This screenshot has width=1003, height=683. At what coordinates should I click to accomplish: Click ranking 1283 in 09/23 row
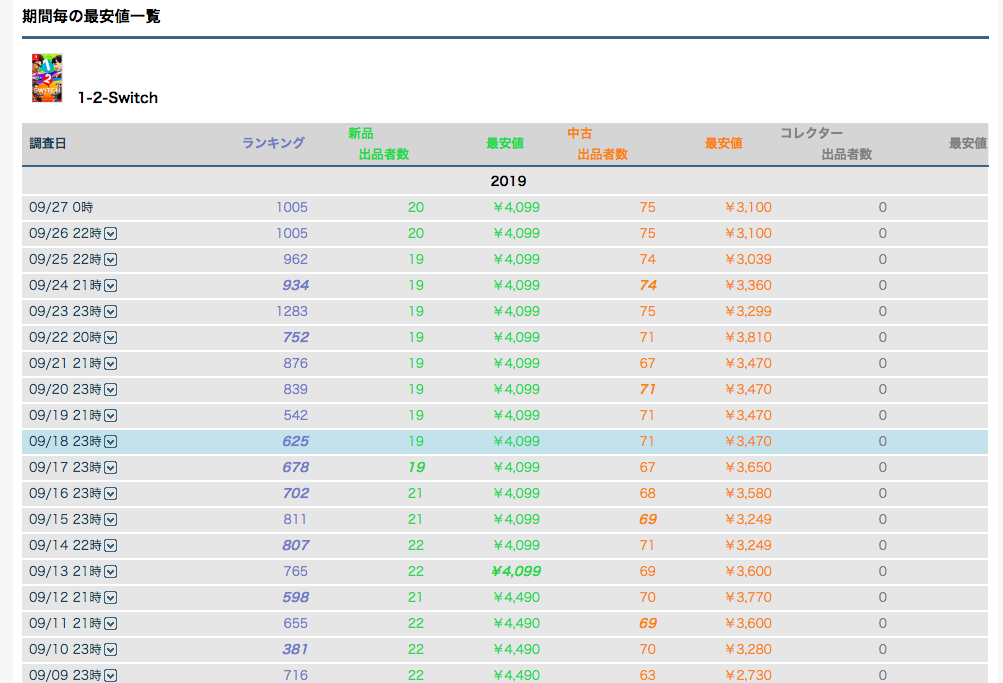292,311
